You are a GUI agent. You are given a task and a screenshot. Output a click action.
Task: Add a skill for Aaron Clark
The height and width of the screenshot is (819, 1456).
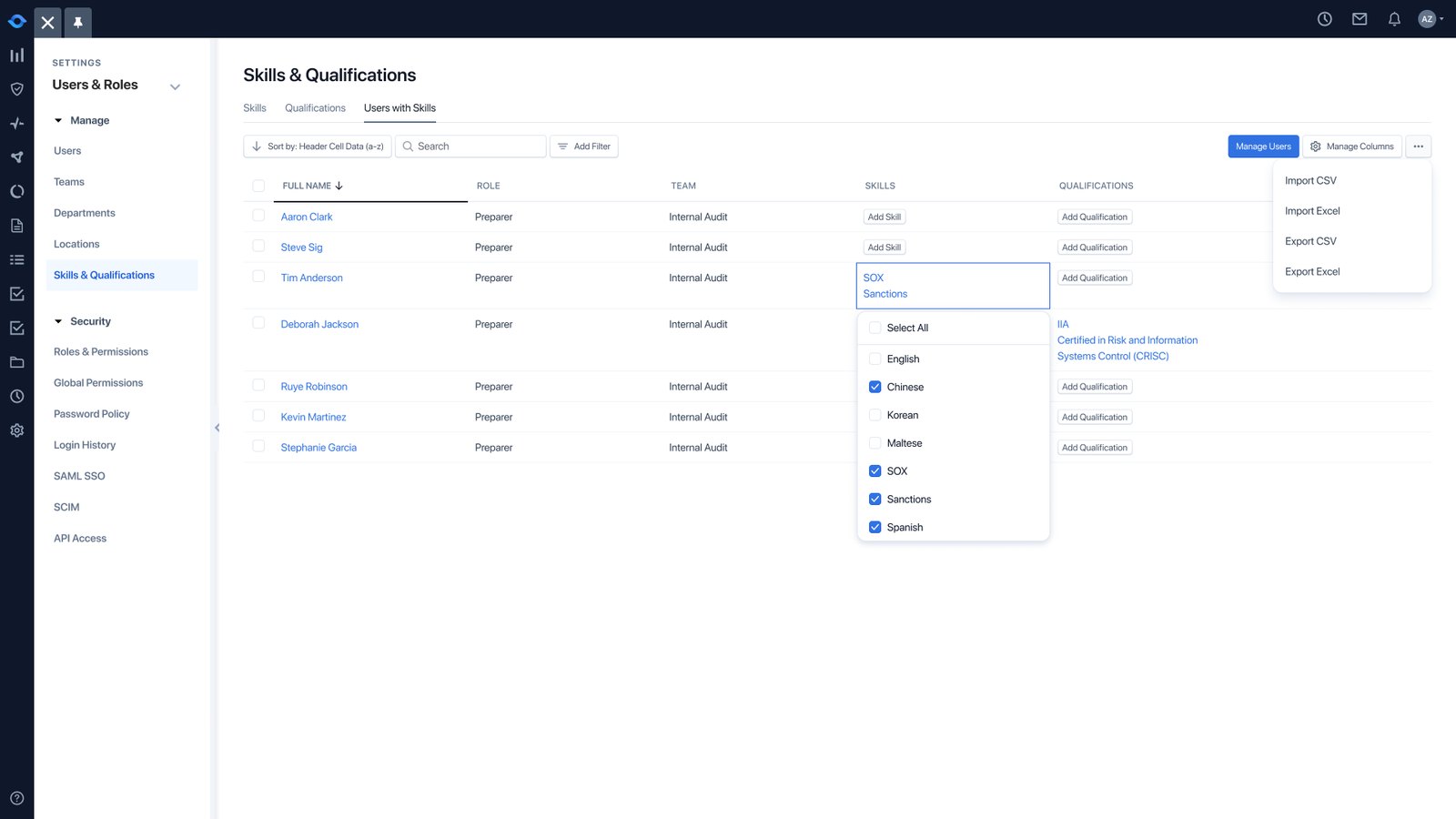click(885, 217)
